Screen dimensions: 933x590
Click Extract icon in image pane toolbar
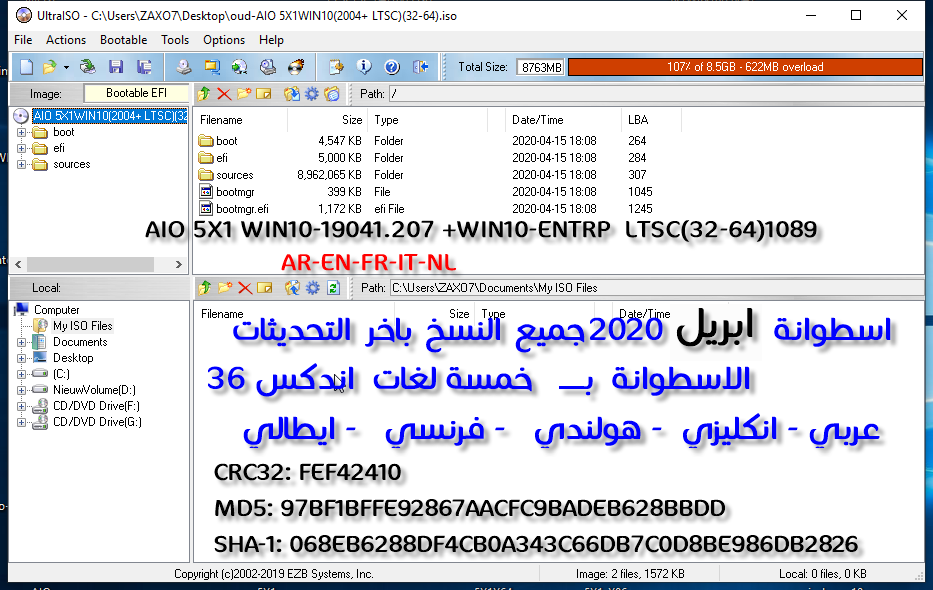tap(292, 93)
